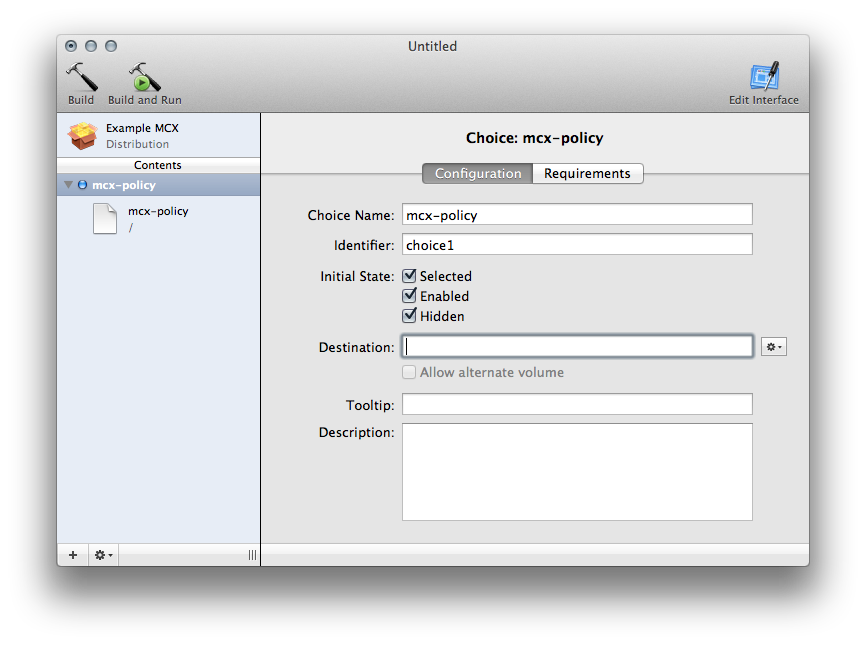Switch to the Requirements tab

(588, 173)
